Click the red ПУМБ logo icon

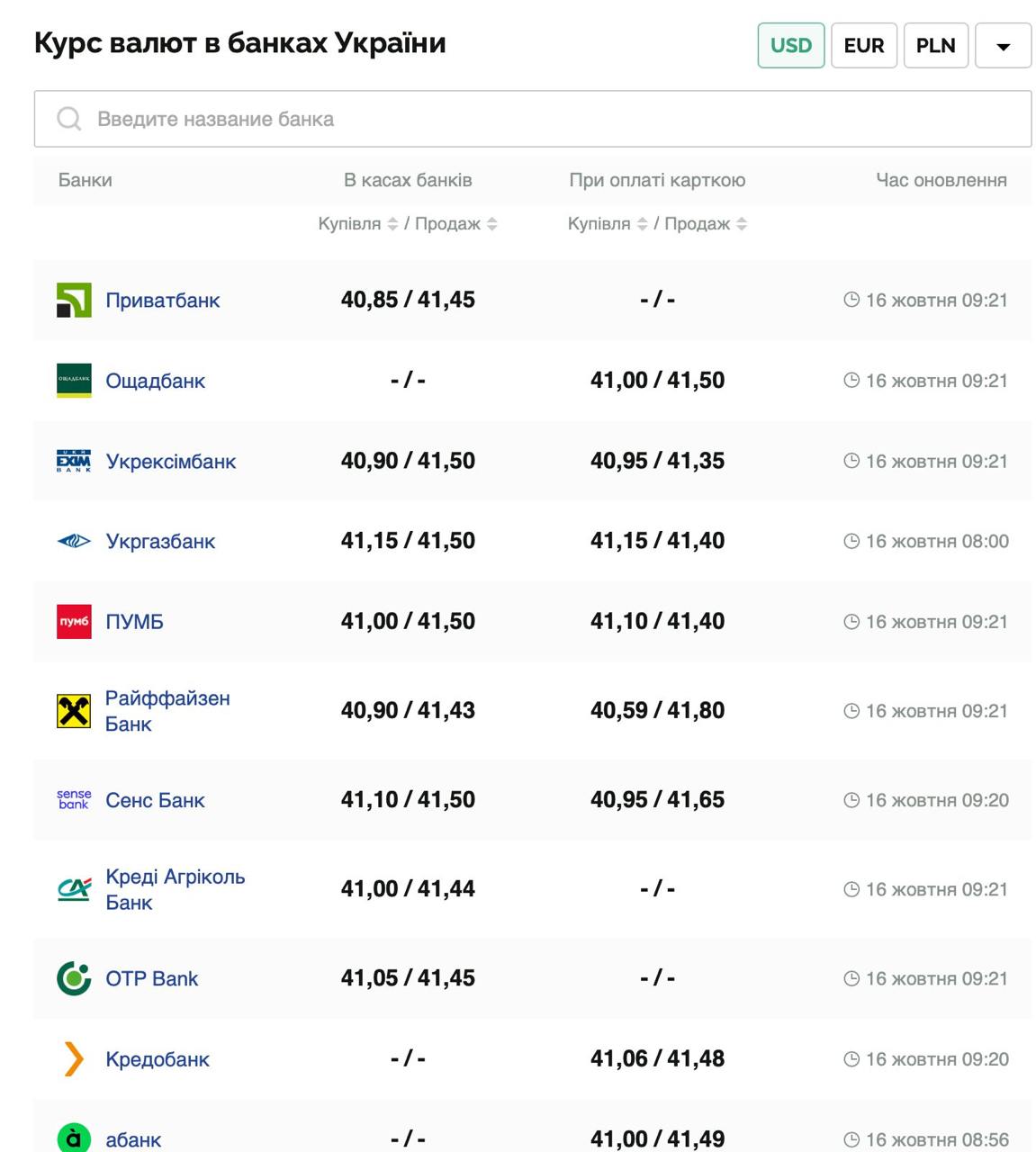pyautogui.click(x=74, y=622)
